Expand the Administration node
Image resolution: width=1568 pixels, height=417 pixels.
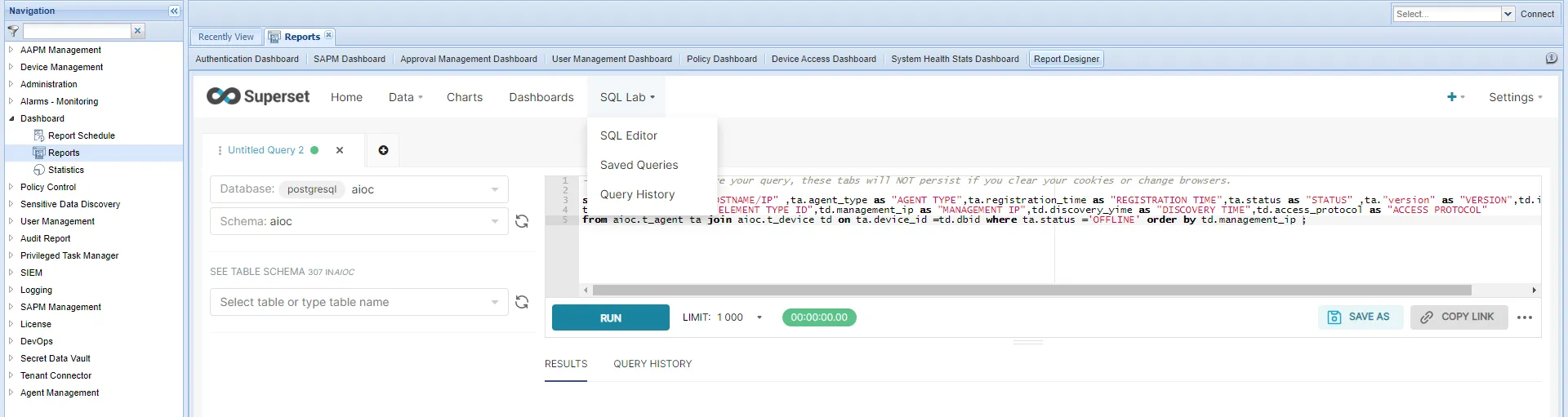11,84
